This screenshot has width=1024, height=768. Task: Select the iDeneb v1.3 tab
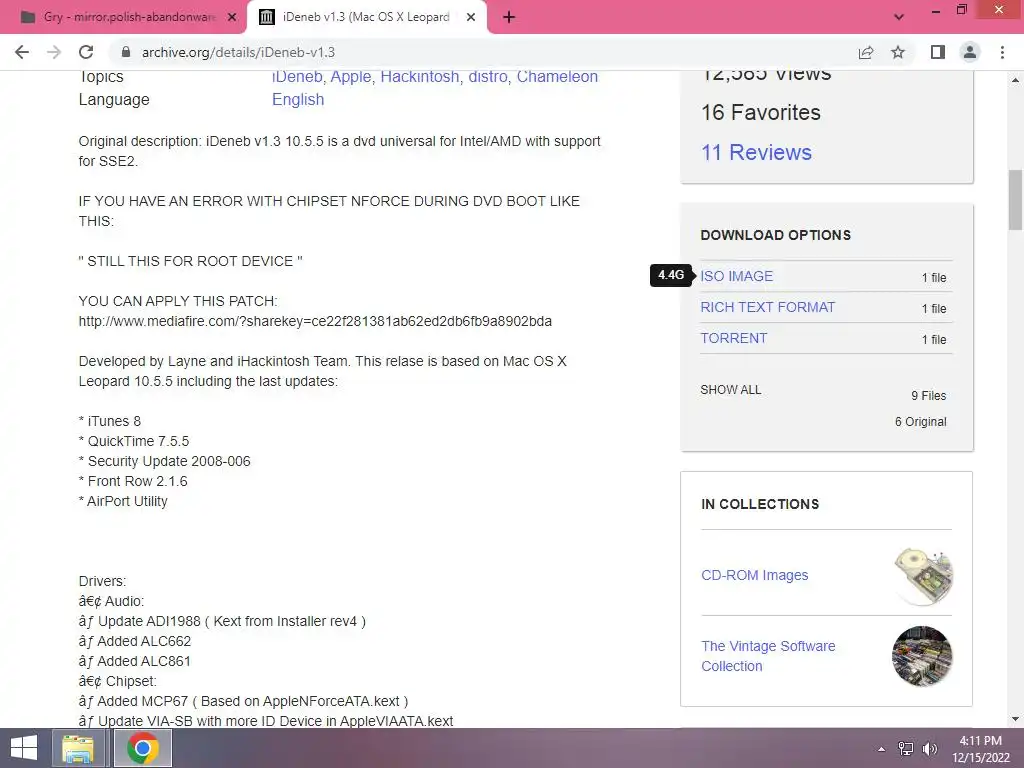coord(366,18)
